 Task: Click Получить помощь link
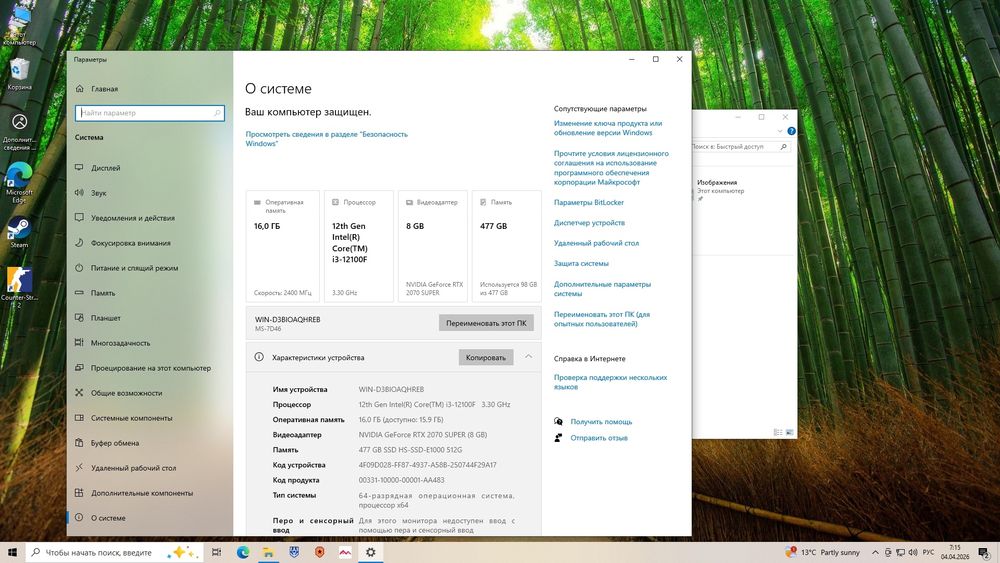click(x=601, y=421)
